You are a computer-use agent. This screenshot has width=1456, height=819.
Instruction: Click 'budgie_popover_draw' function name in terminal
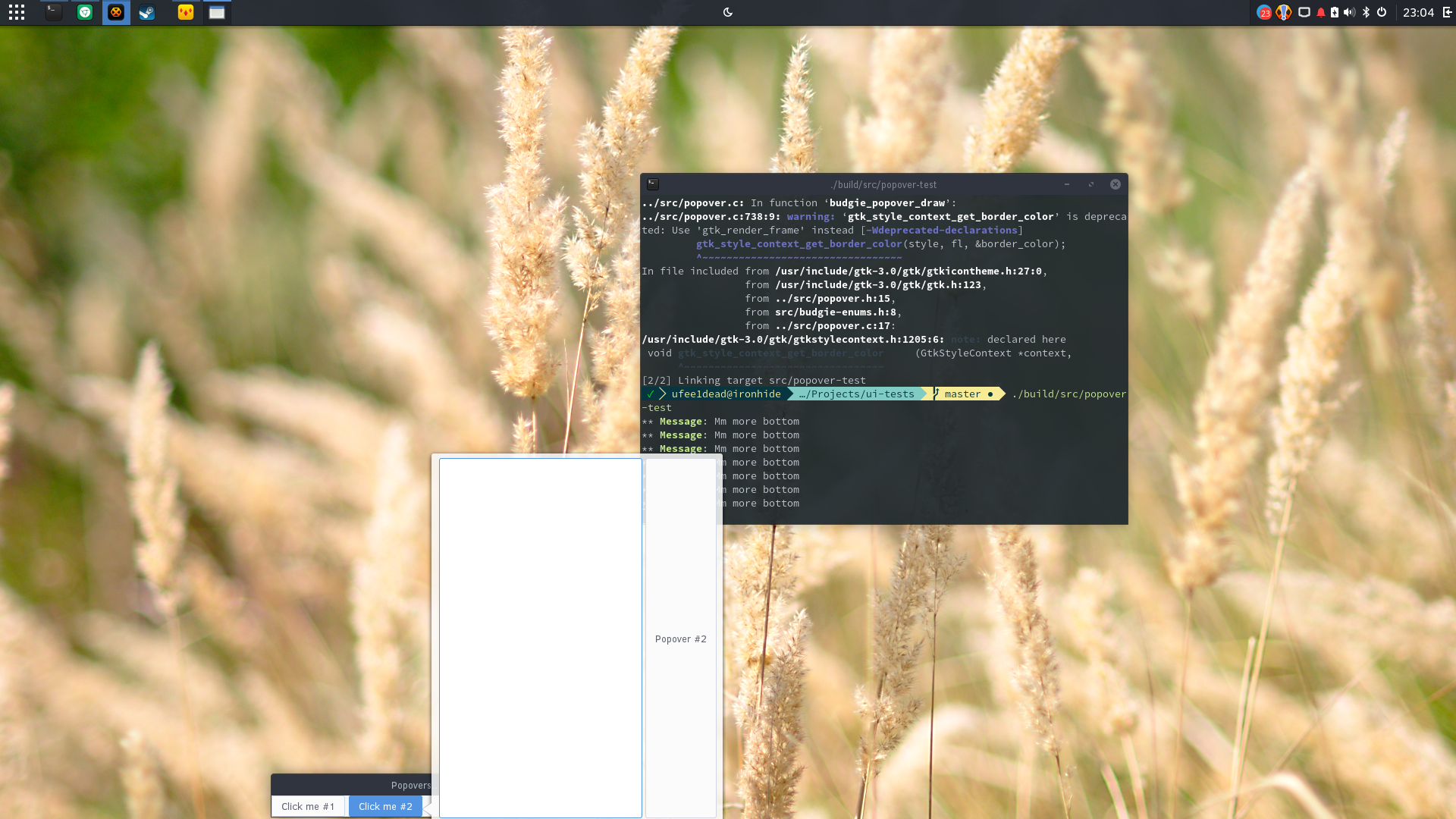tap(887, 202)
